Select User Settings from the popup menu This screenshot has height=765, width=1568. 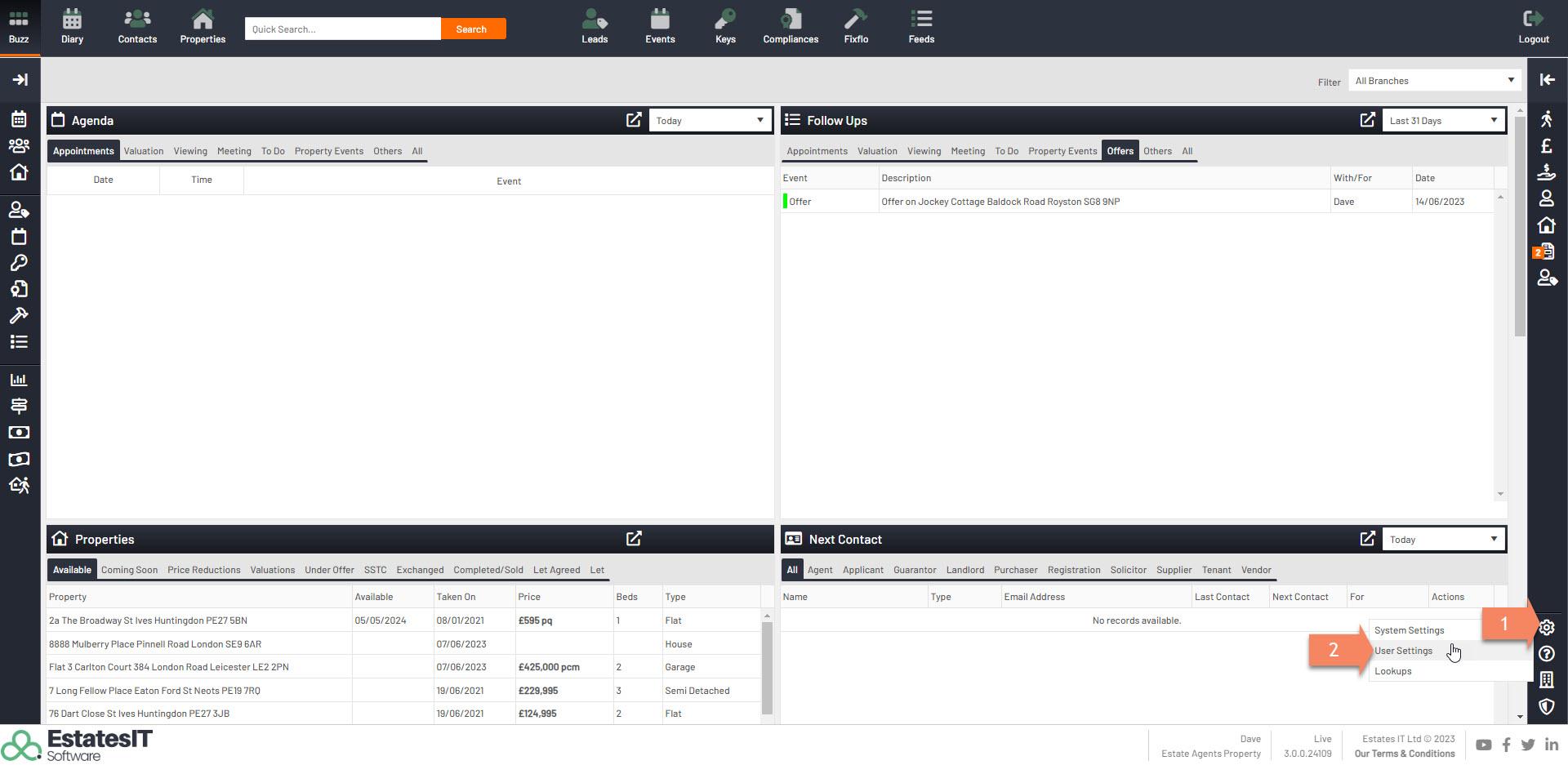tap(1403, 651)
